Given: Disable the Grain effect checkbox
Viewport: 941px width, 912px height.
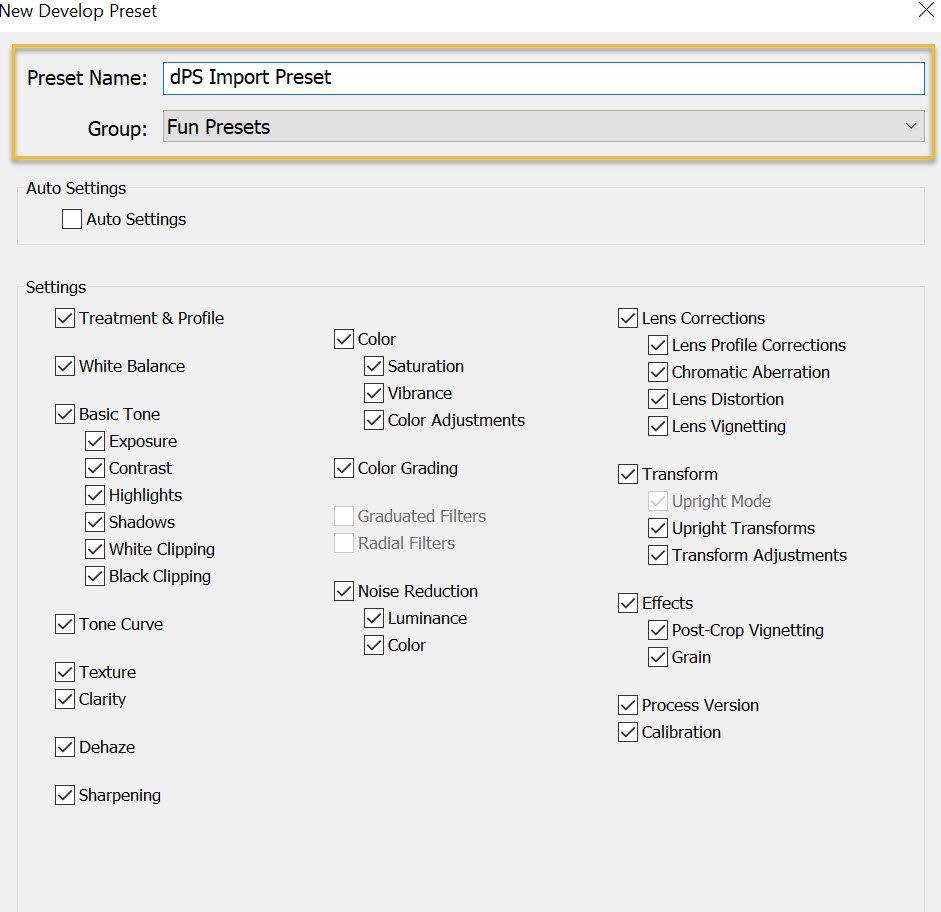Looking at the screenshot, I should (658, 657).
